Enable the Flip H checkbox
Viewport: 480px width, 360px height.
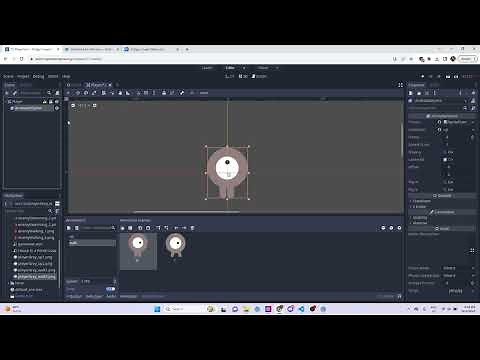pos(445,182)
